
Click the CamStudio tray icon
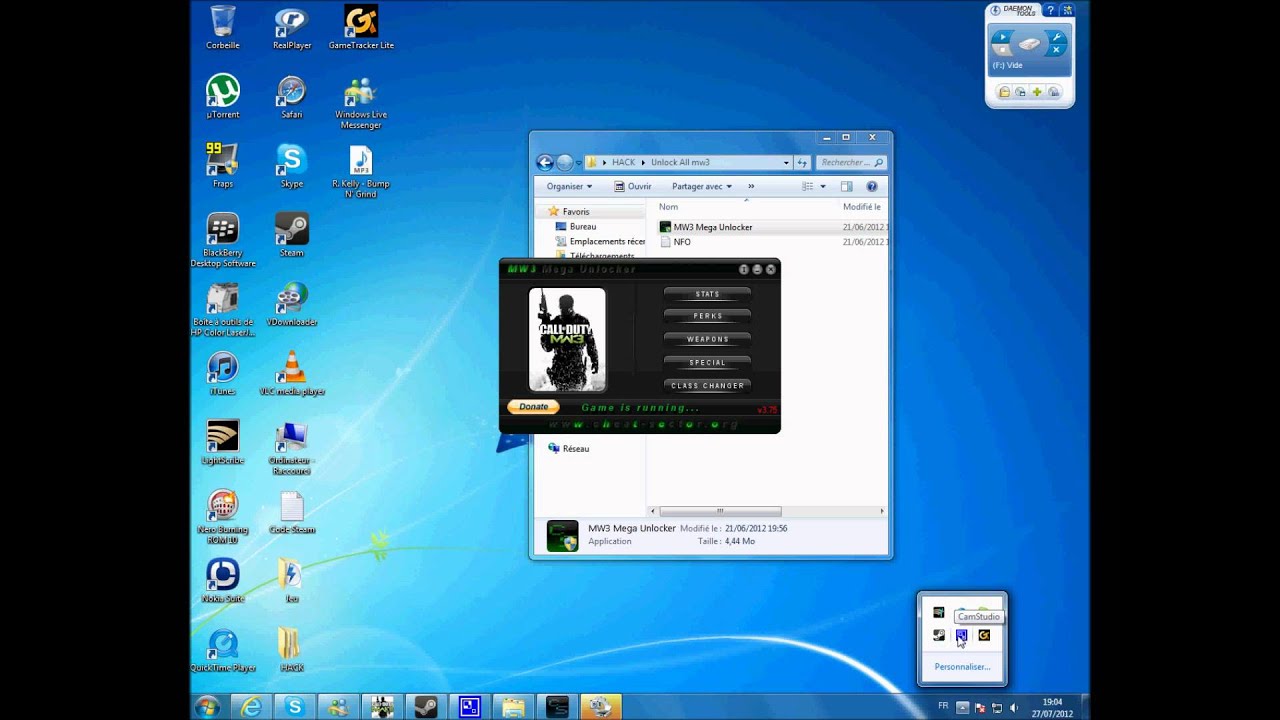(x=961, y=635)
